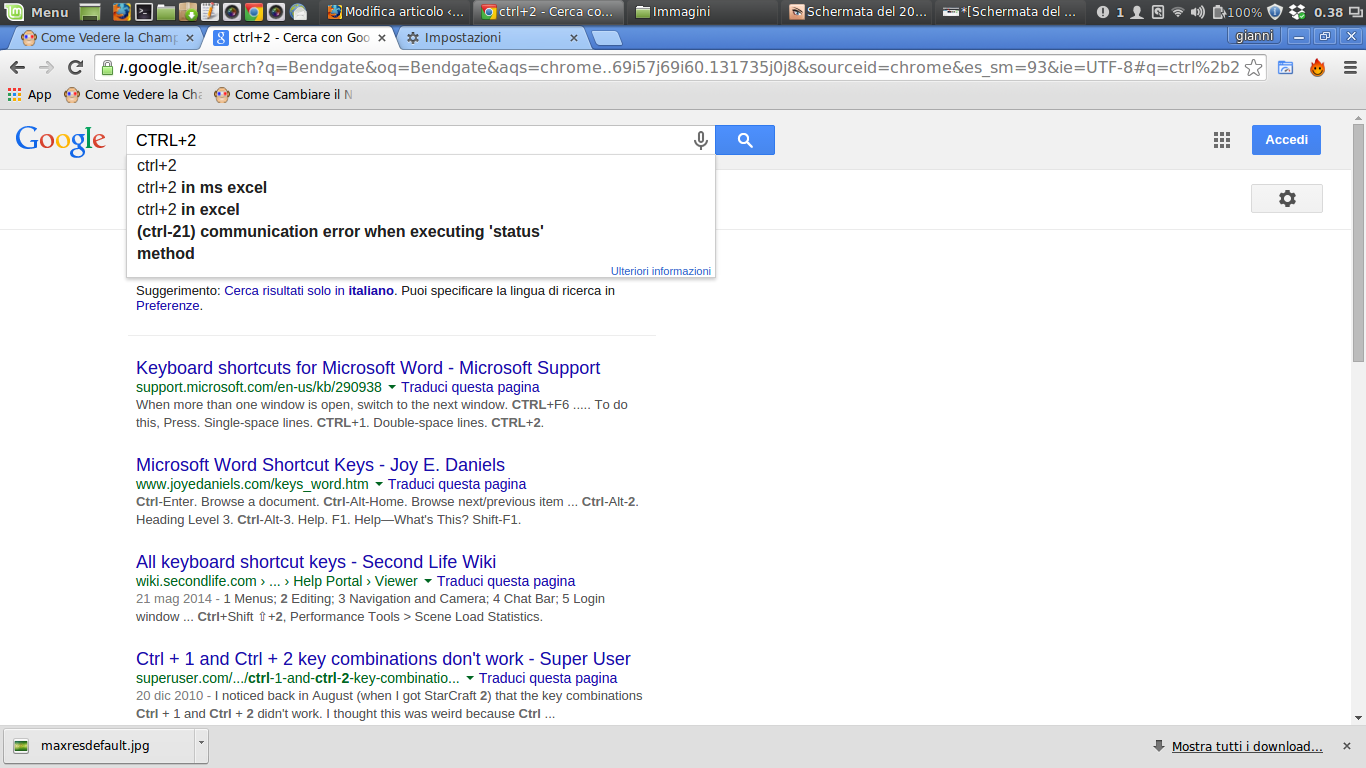1366x768 pixels.
Task: Open 'Keyboard shortcuts for Microsoft Word' result
Action: (368, 367)
